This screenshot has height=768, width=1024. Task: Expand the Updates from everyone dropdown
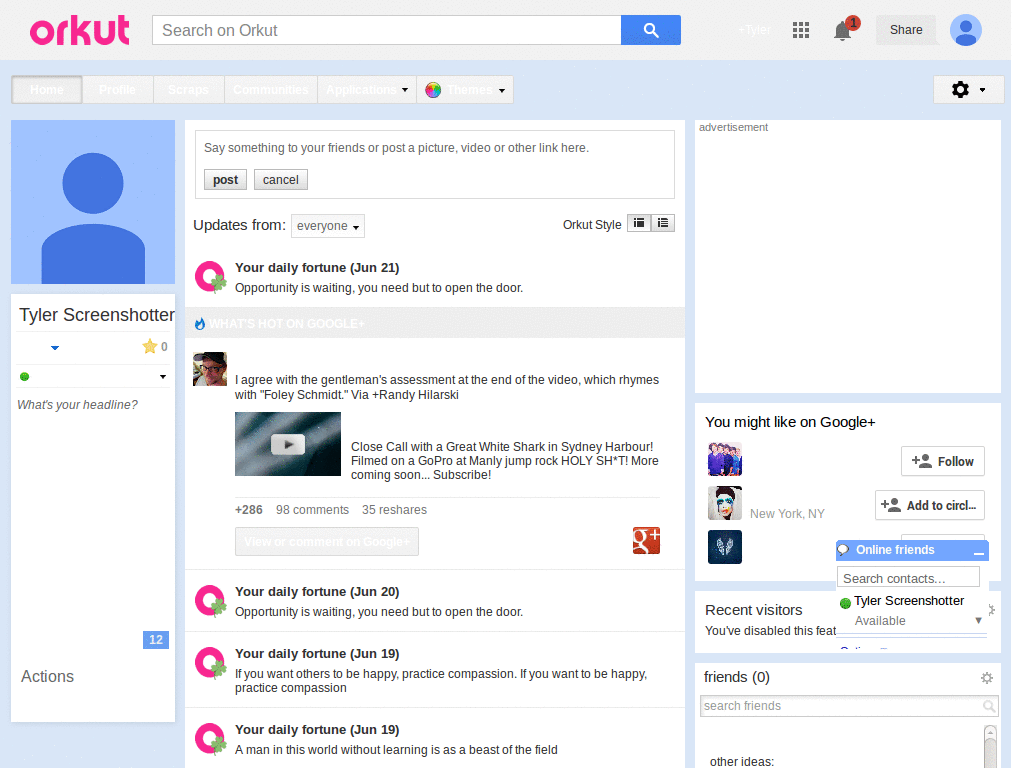[x=328, y=226]
